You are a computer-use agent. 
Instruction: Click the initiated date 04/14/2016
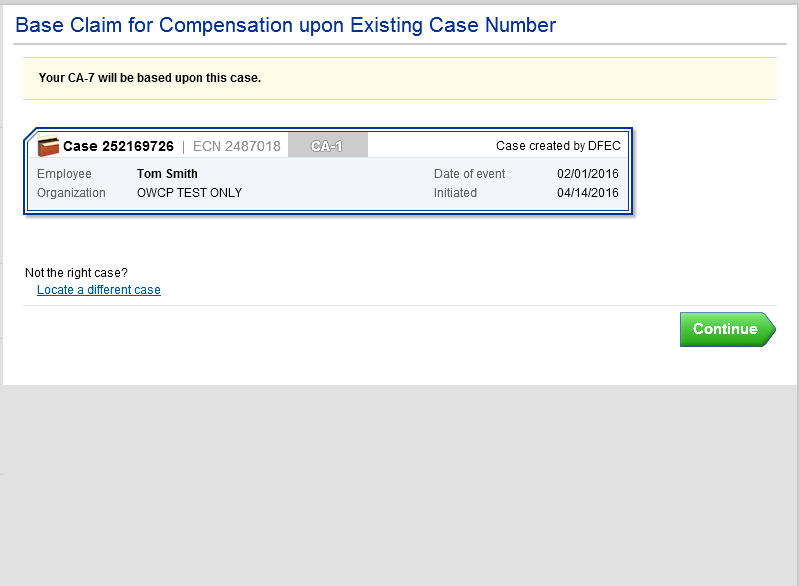(x=587, y=193)
